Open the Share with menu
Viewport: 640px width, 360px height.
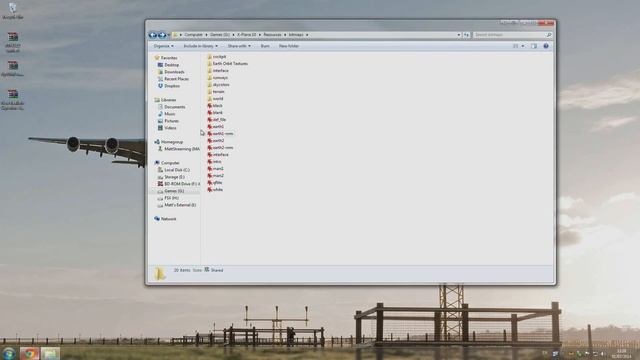coord(239,46)
